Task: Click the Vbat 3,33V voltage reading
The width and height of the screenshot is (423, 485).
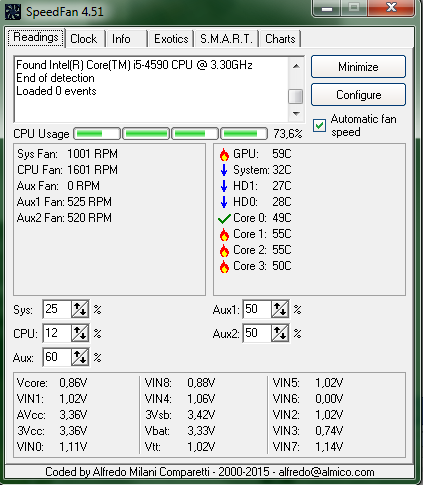Action: pyautogui.click(x=180, y=431)
